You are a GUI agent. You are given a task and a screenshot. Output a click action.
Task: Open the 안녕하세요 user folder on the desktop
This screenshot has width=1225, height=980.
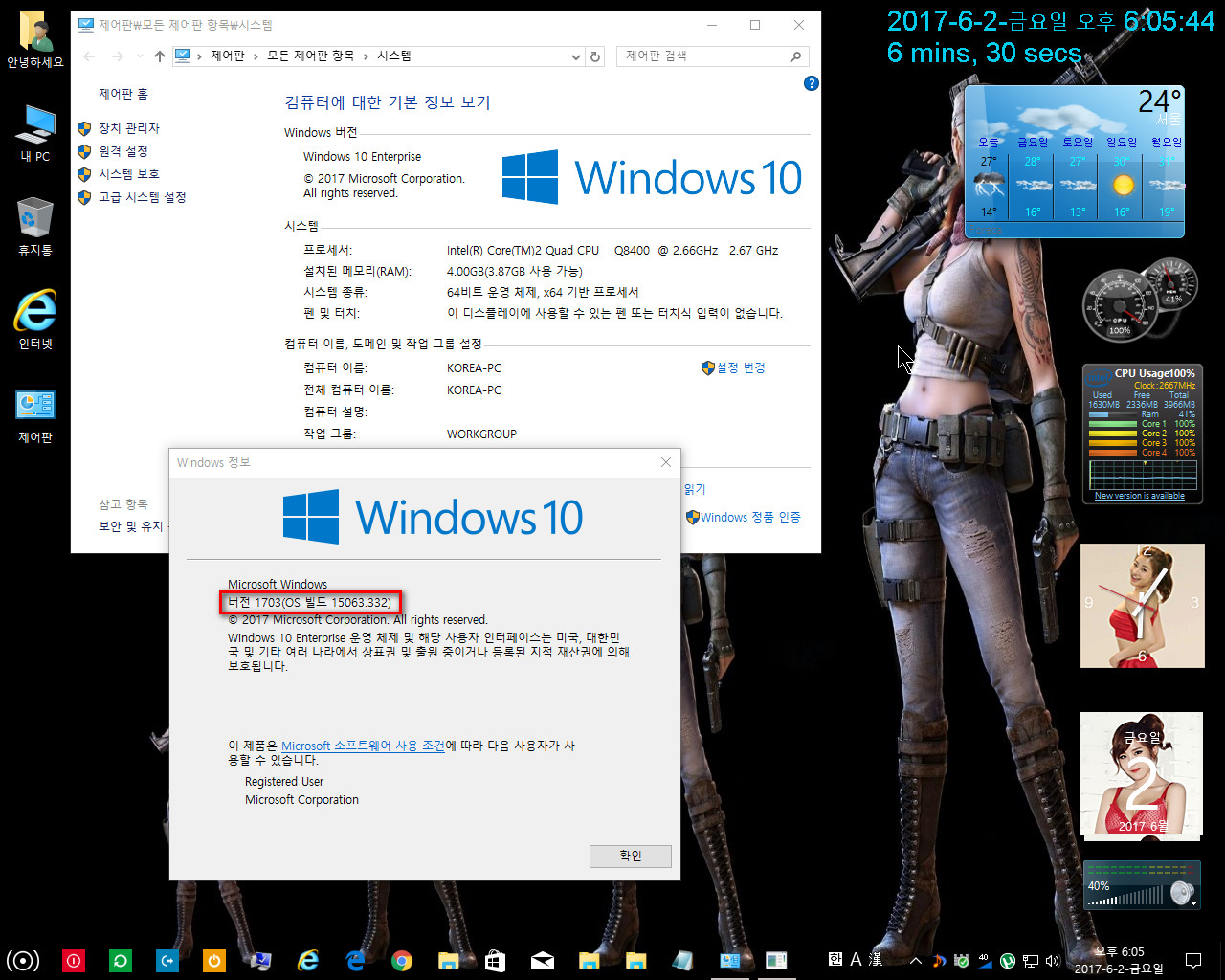35,40
